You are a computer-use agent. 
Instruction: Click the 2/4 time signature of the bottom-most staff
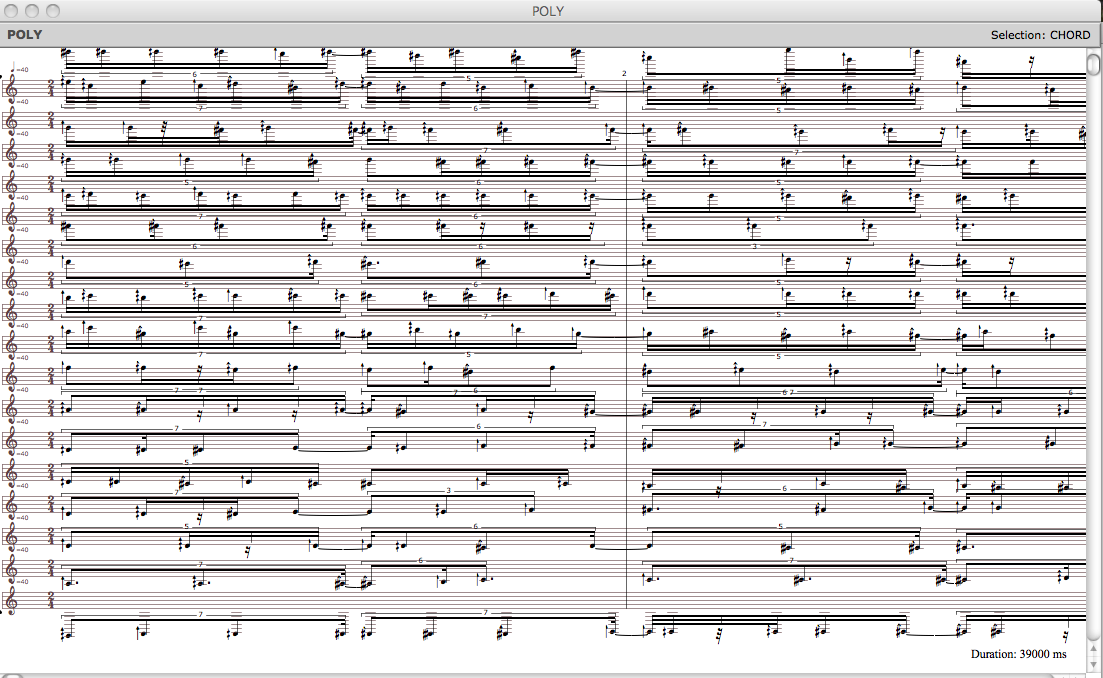51,600
